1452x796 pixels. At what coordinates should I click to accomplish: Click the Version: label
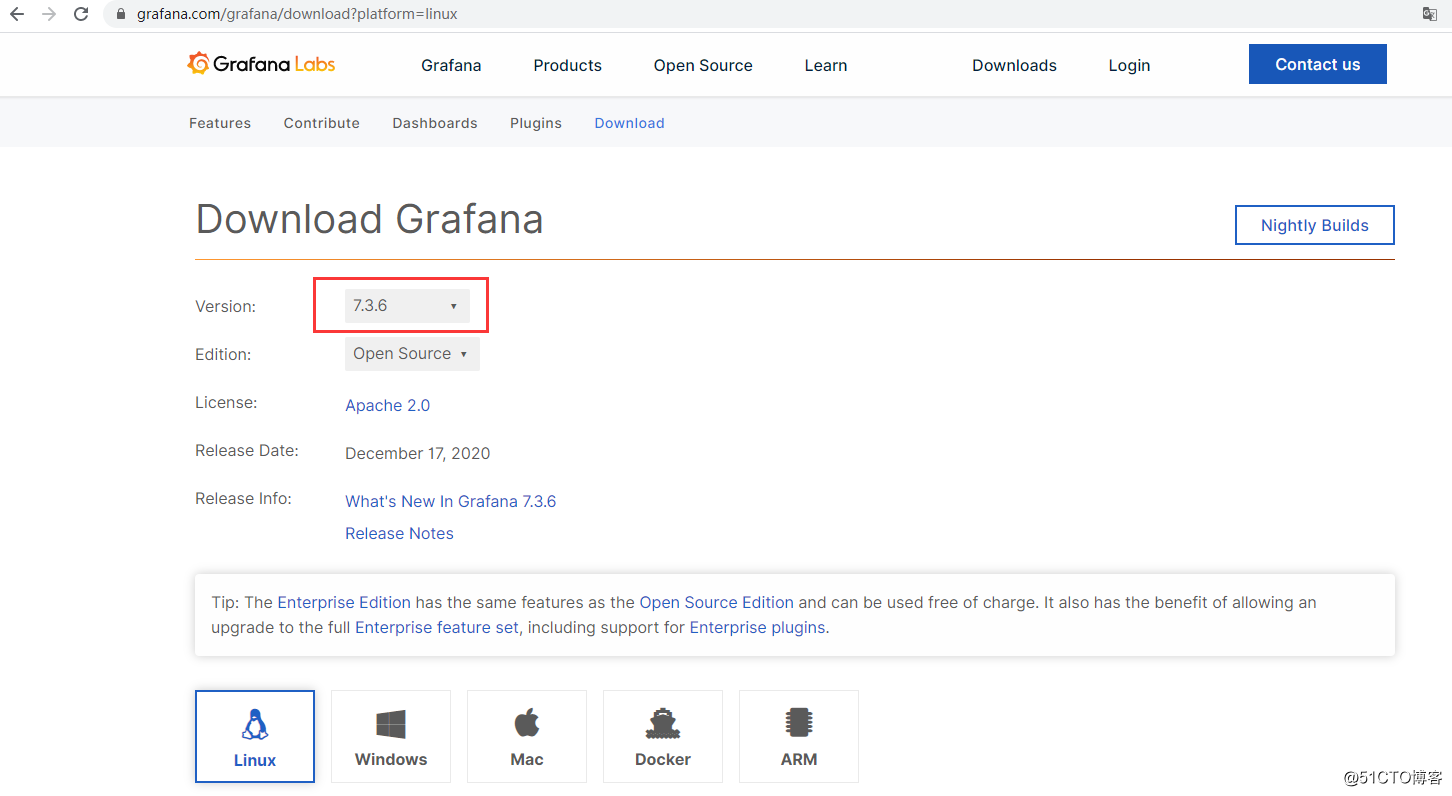(x=226, y=306)
